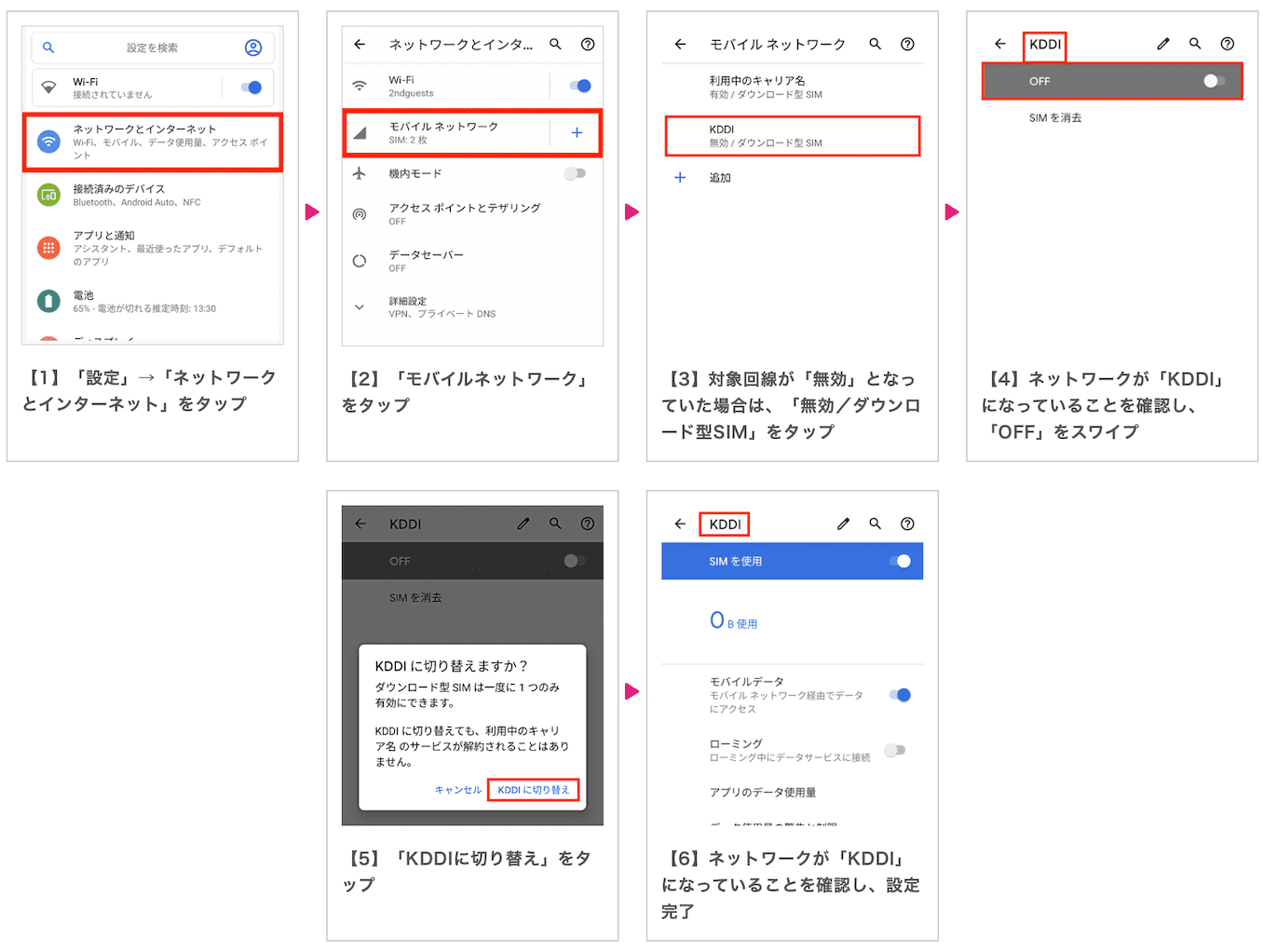Expand 詳細設定 chevron

(360, 306)
